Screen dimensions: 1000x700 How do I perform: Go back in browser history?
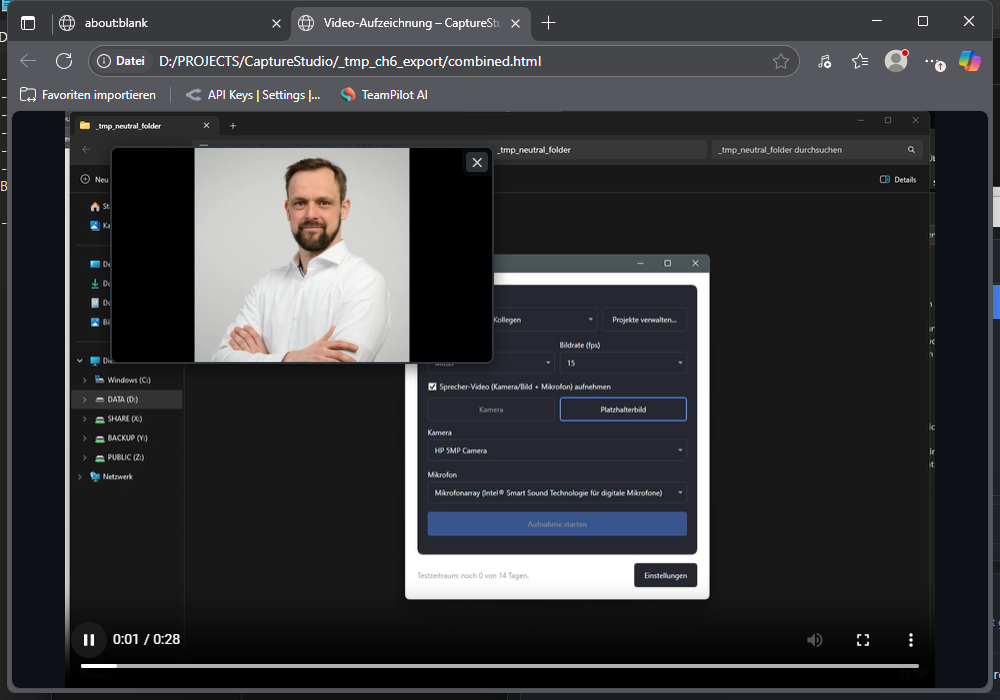[28, 61]
